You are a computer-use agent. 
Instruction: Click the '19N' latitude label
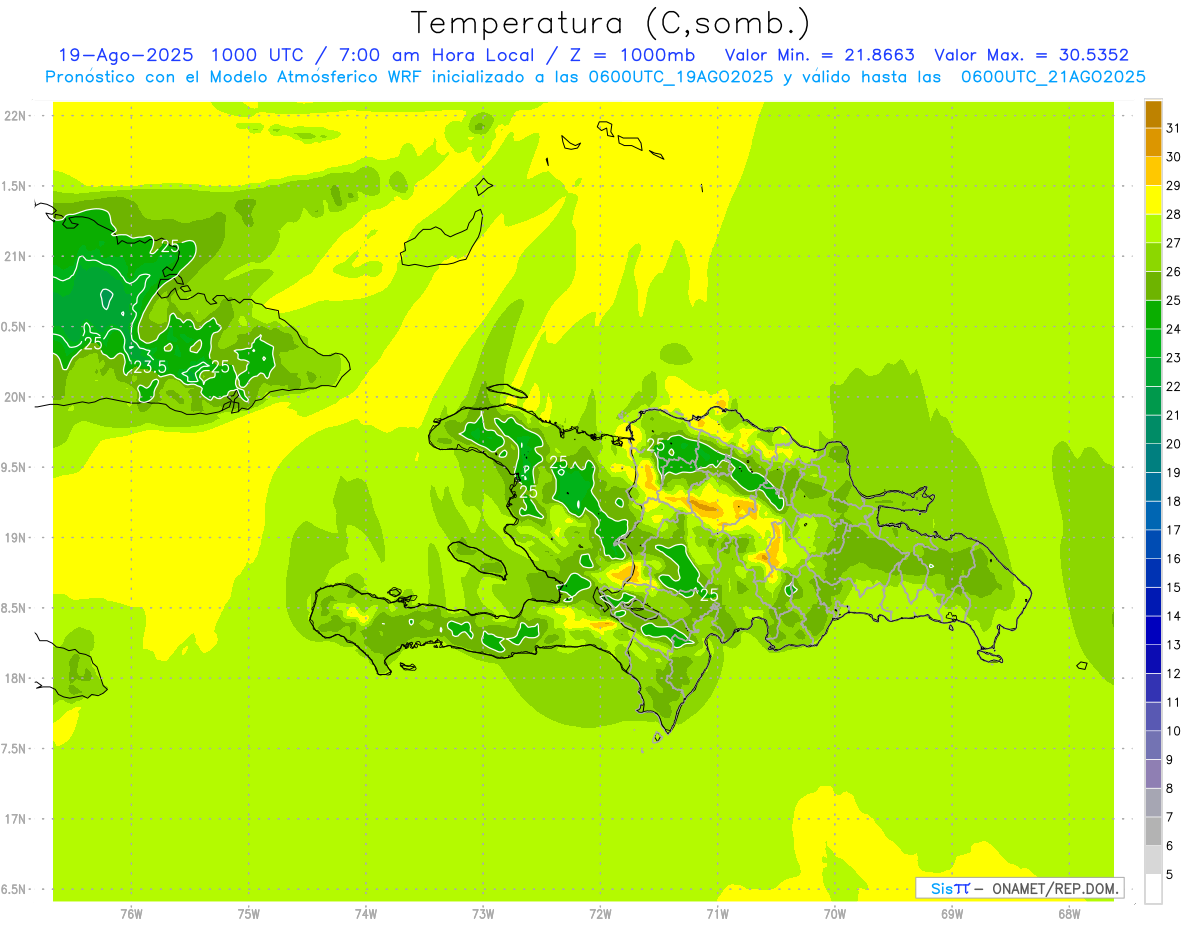16,538
